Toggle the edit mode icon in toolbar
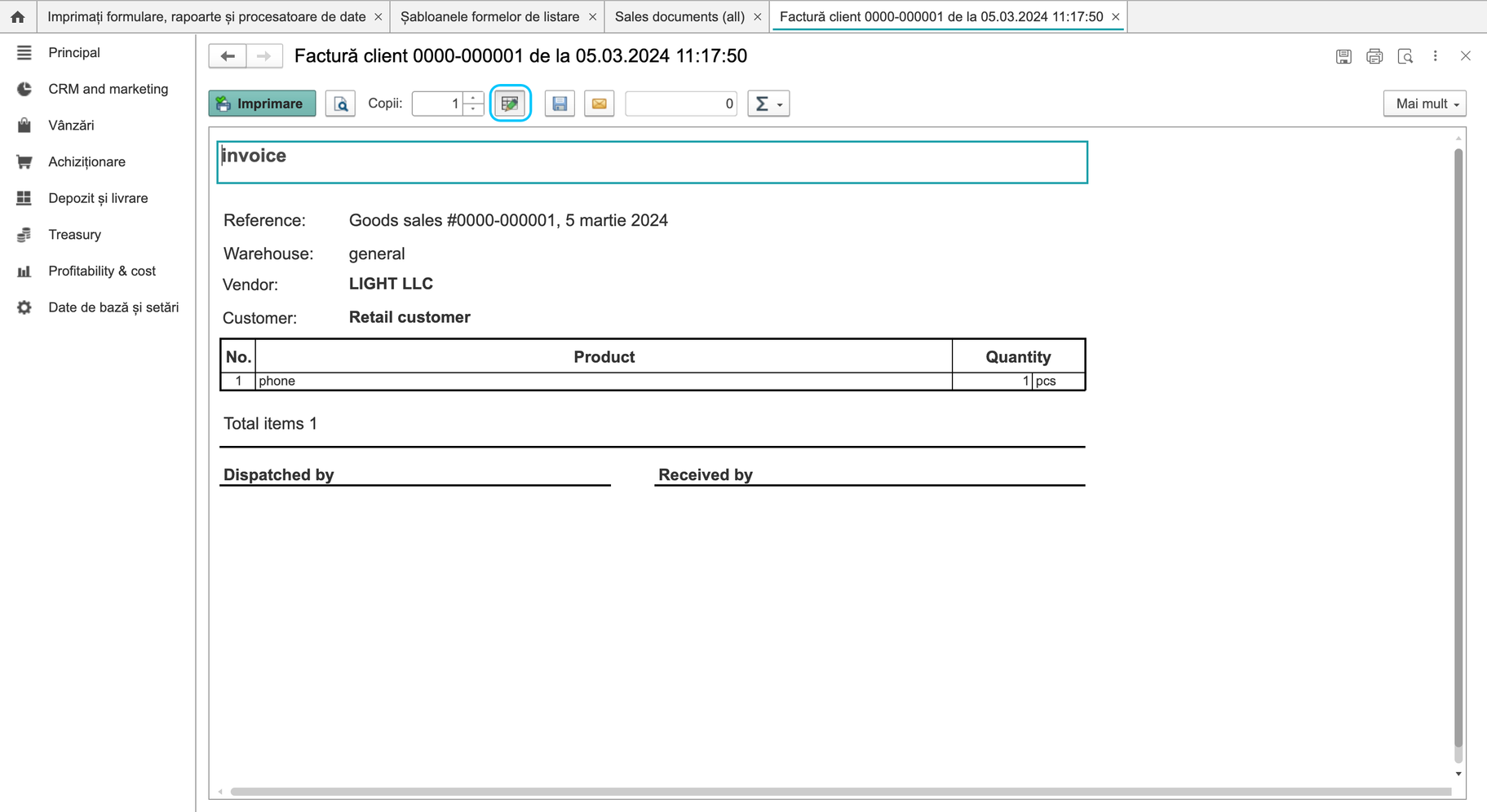 click(511, 104)
